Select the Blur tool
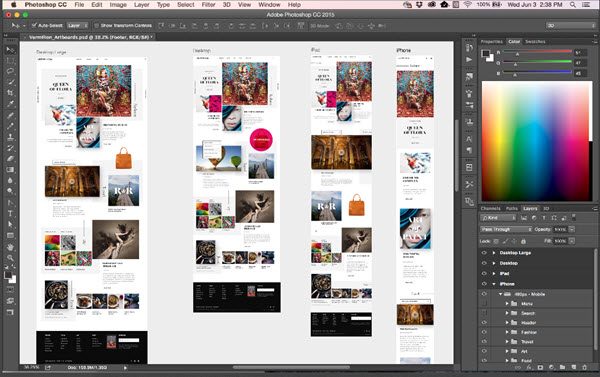The width and height of the screenshot is (600, 377). (x=10, y=180)
